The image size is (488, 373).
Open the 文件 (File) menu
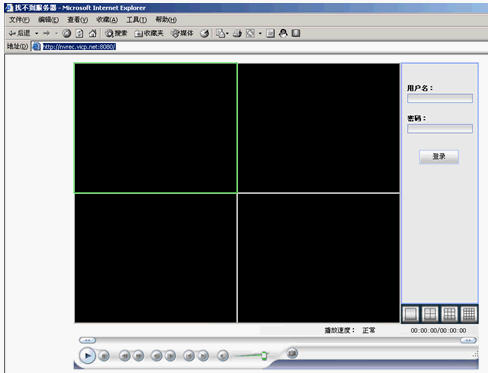click(19, 20)
